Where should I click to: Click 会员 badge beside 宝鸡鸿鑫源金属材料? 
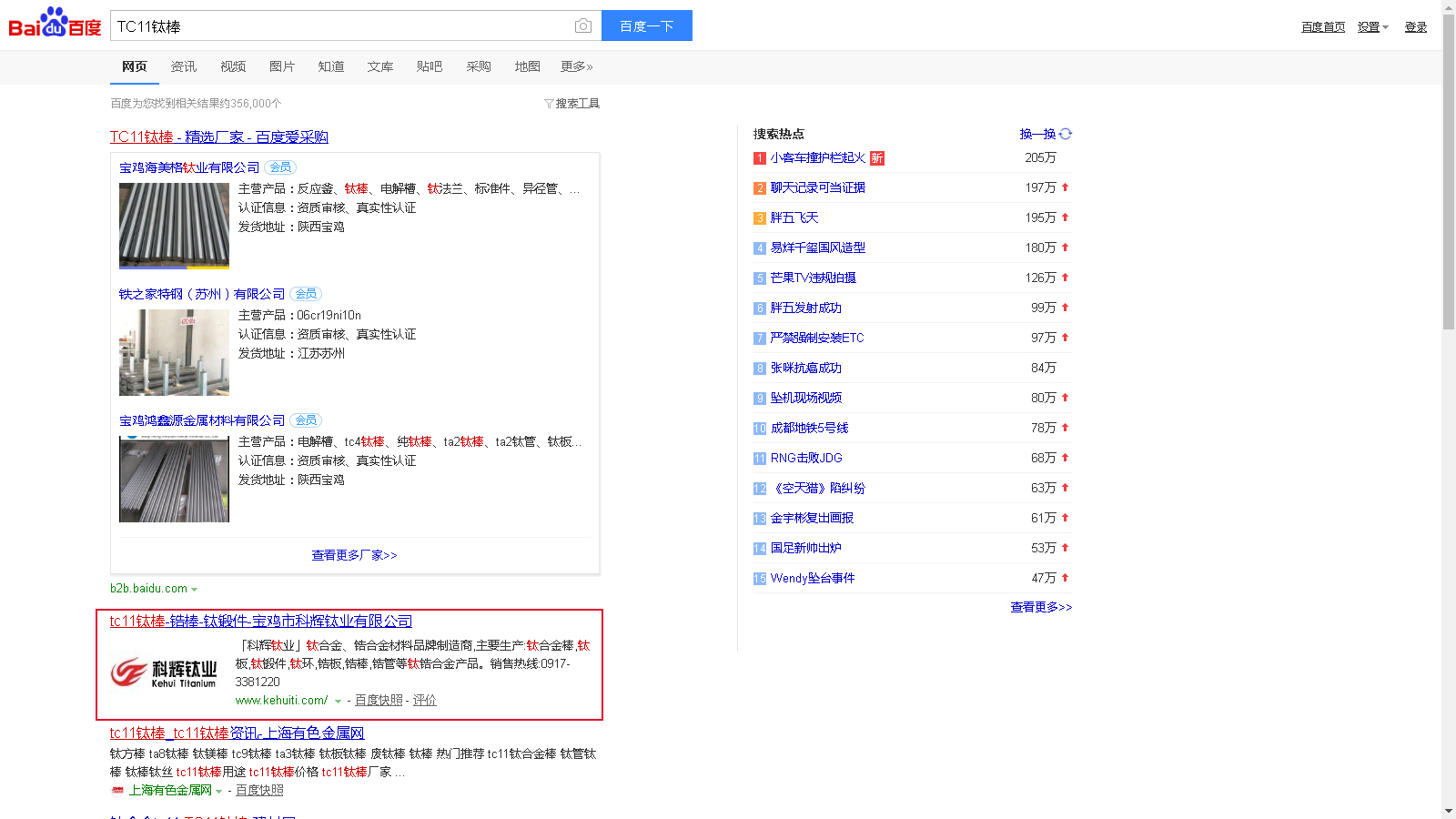click(306, 420)
